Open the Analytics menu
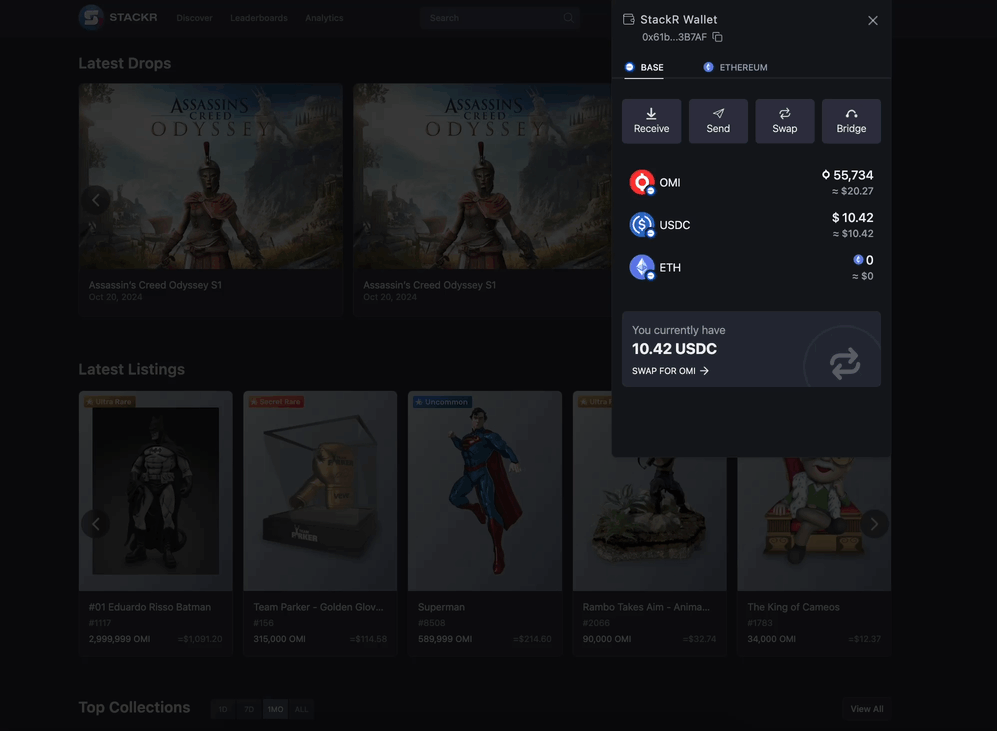This screenshot has width=997, height=731. pos(324,18)
